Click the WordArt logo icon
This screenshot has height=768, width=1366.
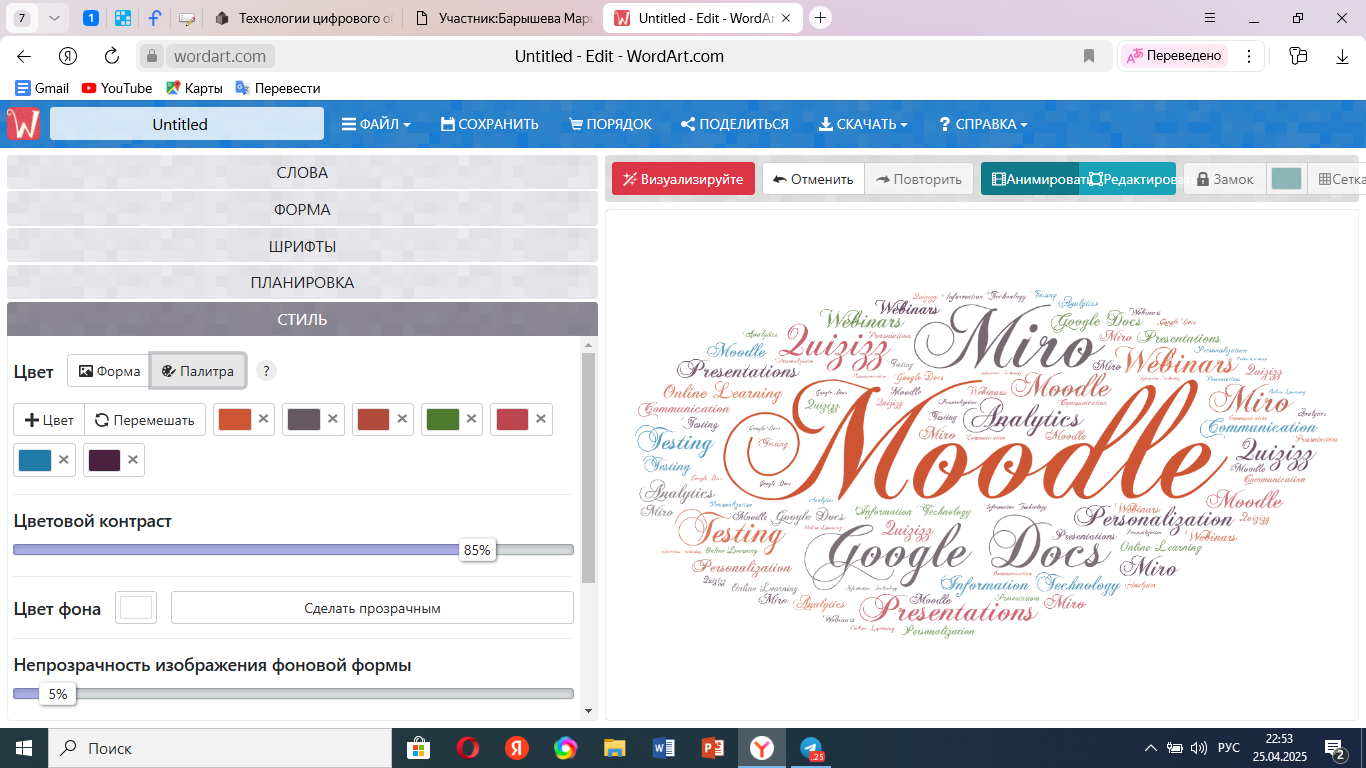(23, 124)
